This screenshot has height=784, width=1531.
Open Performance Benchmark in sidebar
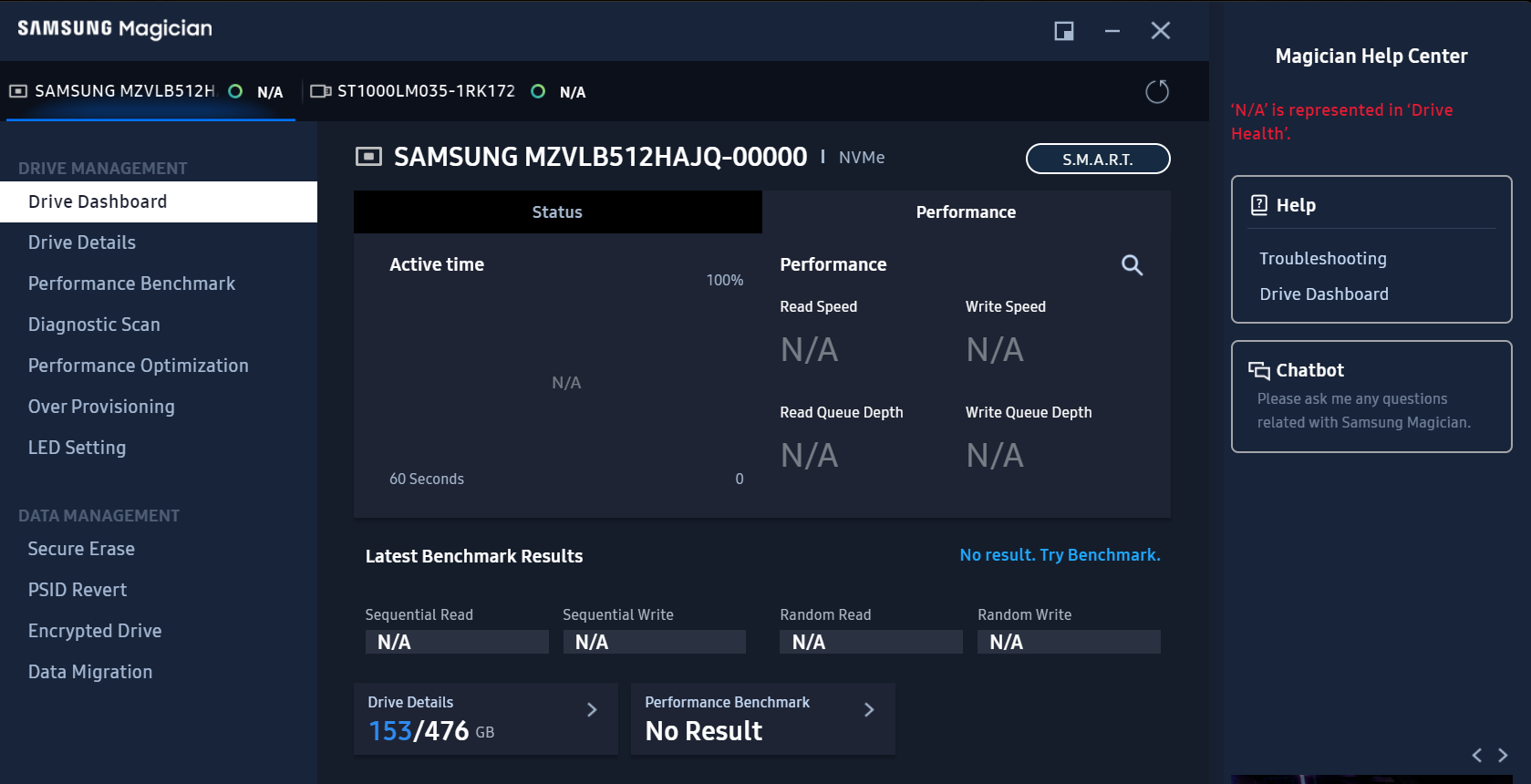159,284
